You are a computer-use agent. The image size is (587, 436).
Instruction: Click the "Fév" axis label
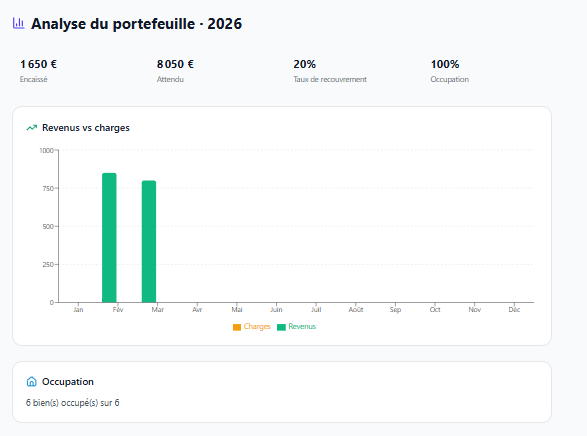coord(118,310)
